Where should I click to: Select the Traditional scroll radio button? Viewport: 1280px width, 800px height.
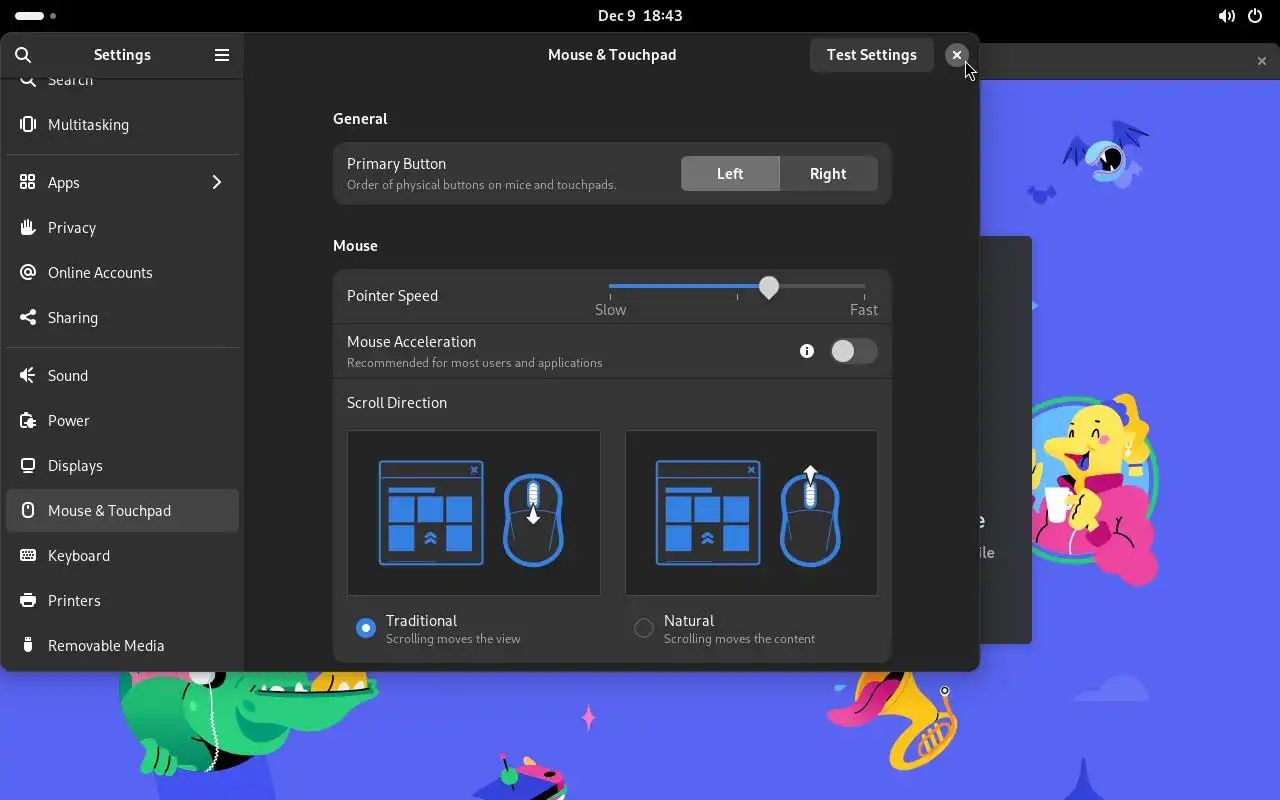point(366,628)
